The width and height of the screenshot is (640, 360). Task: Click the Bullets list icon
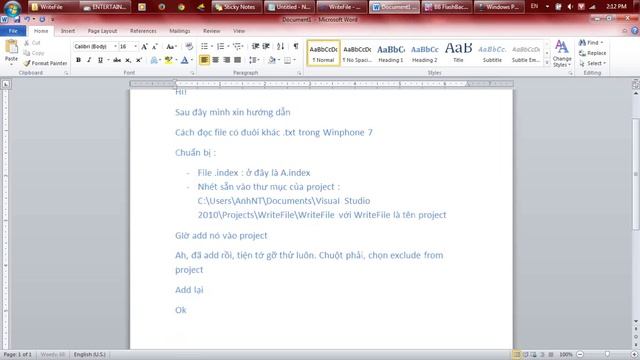point(204,47)
